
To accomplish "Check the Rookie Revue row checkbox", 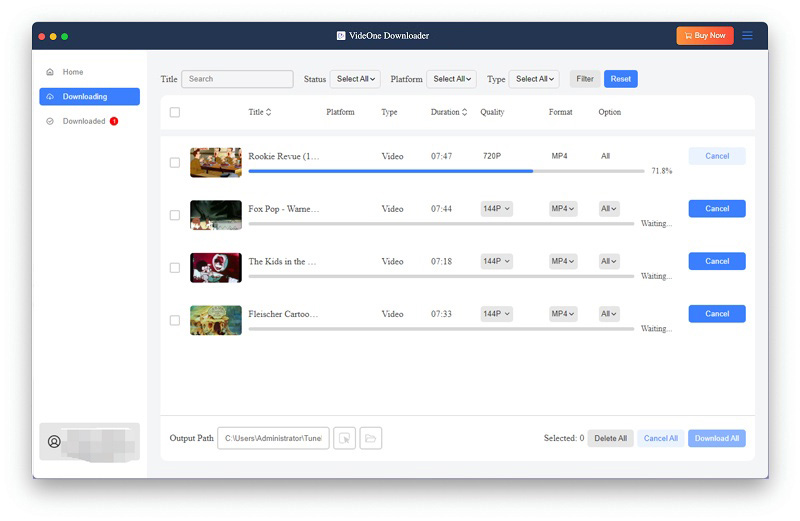I will [x=175, y=162].
